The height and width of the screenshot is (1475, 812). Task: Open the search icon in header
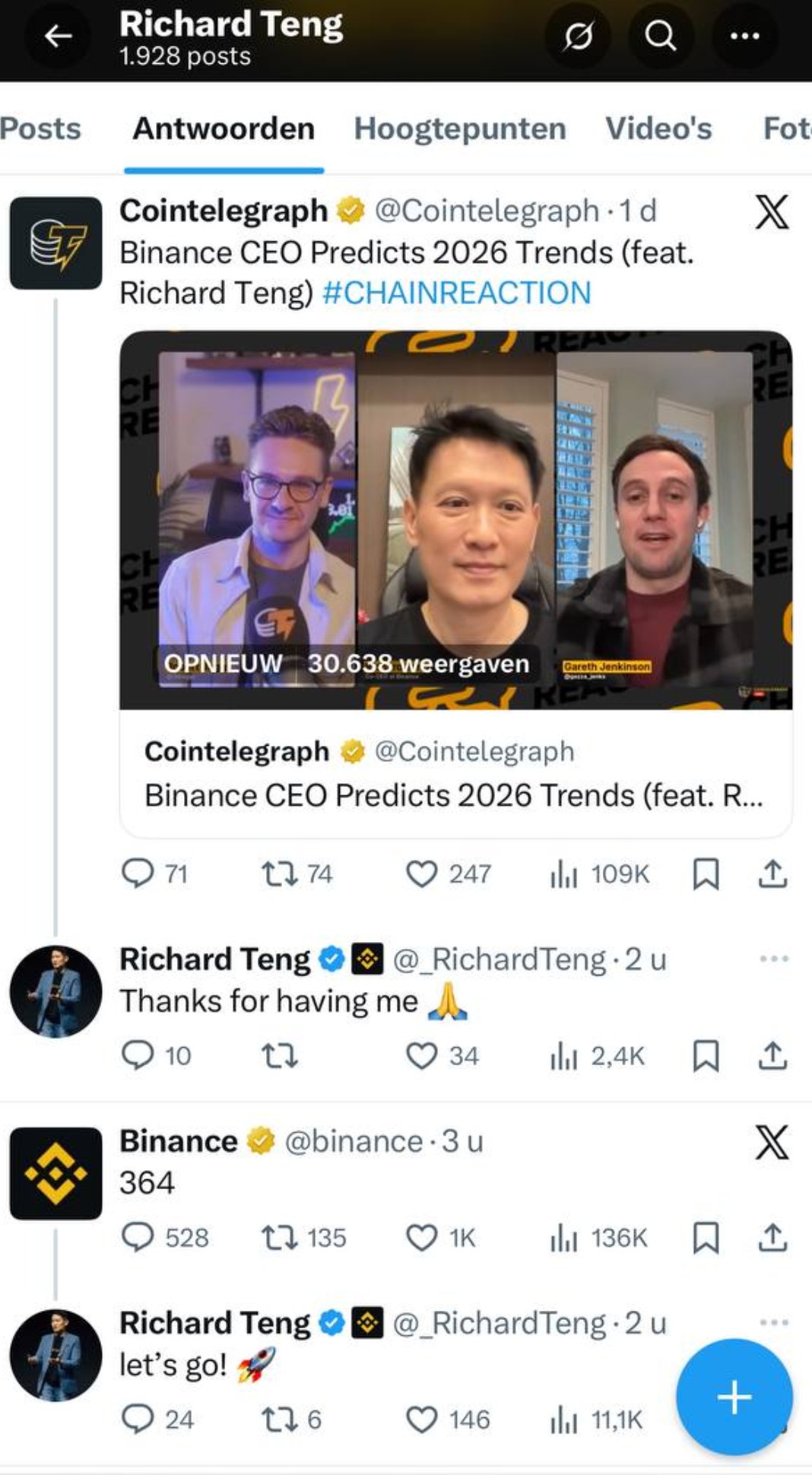tap(660, 36)
